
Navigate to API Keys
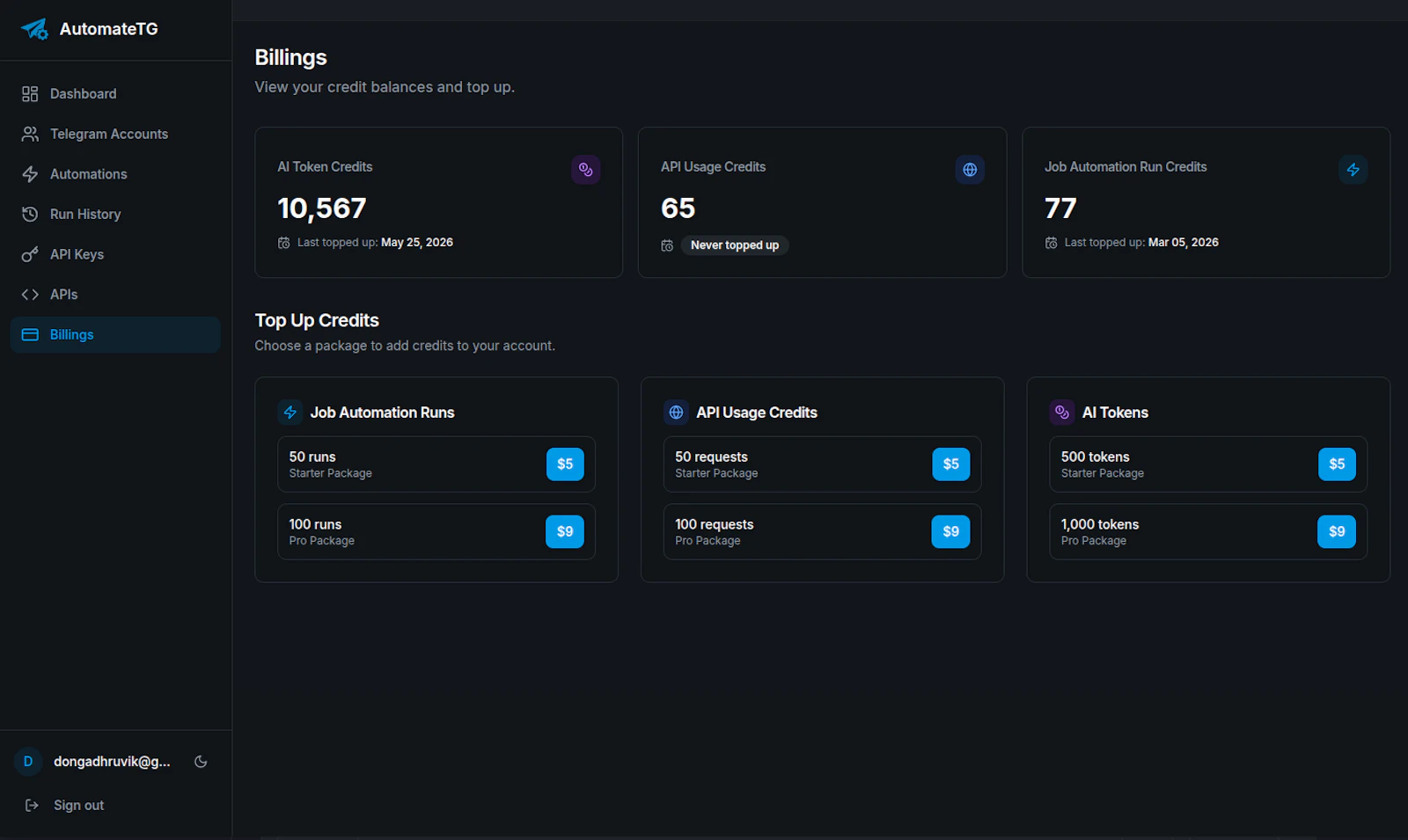click(x=115, y=254)
